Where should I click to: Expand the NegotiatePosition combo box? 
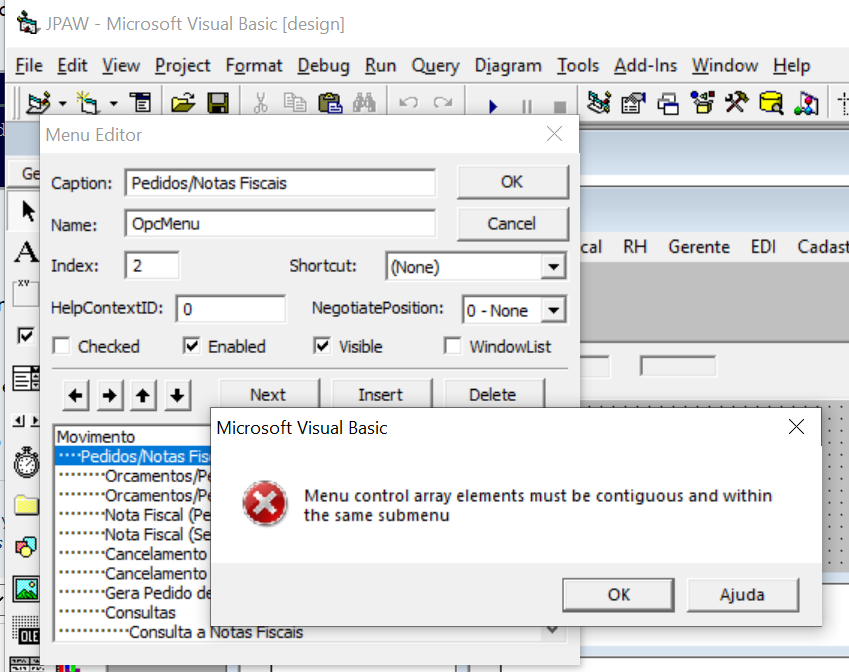552,310
